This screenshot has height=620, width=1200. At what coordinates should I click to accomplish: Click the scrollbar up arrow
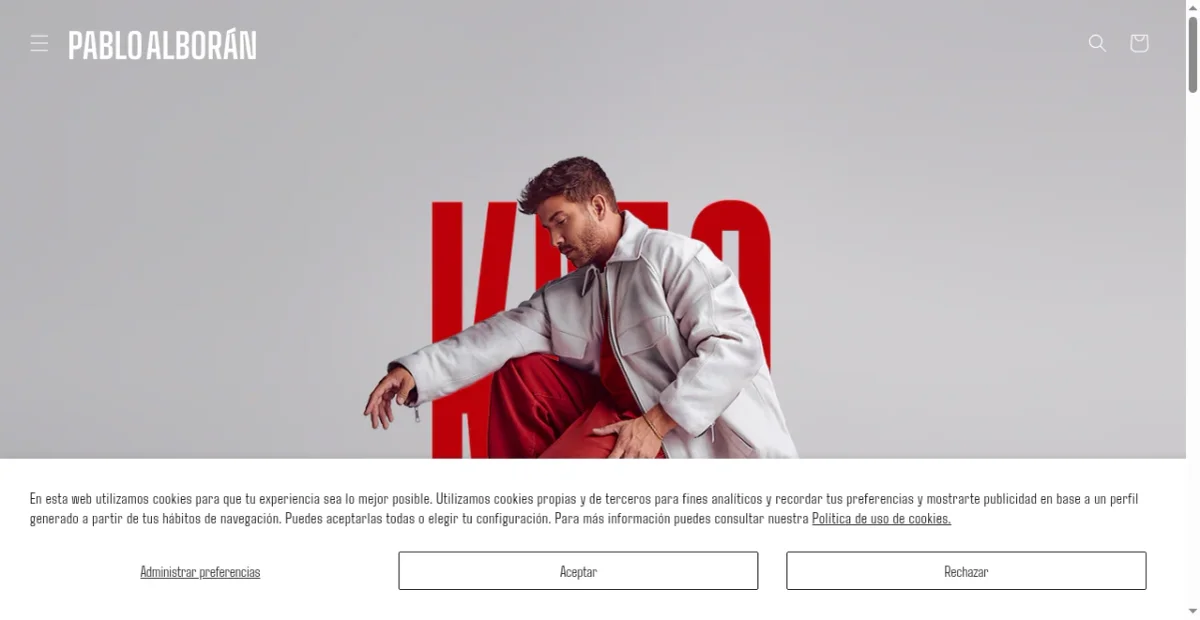tap(1193, 7)
